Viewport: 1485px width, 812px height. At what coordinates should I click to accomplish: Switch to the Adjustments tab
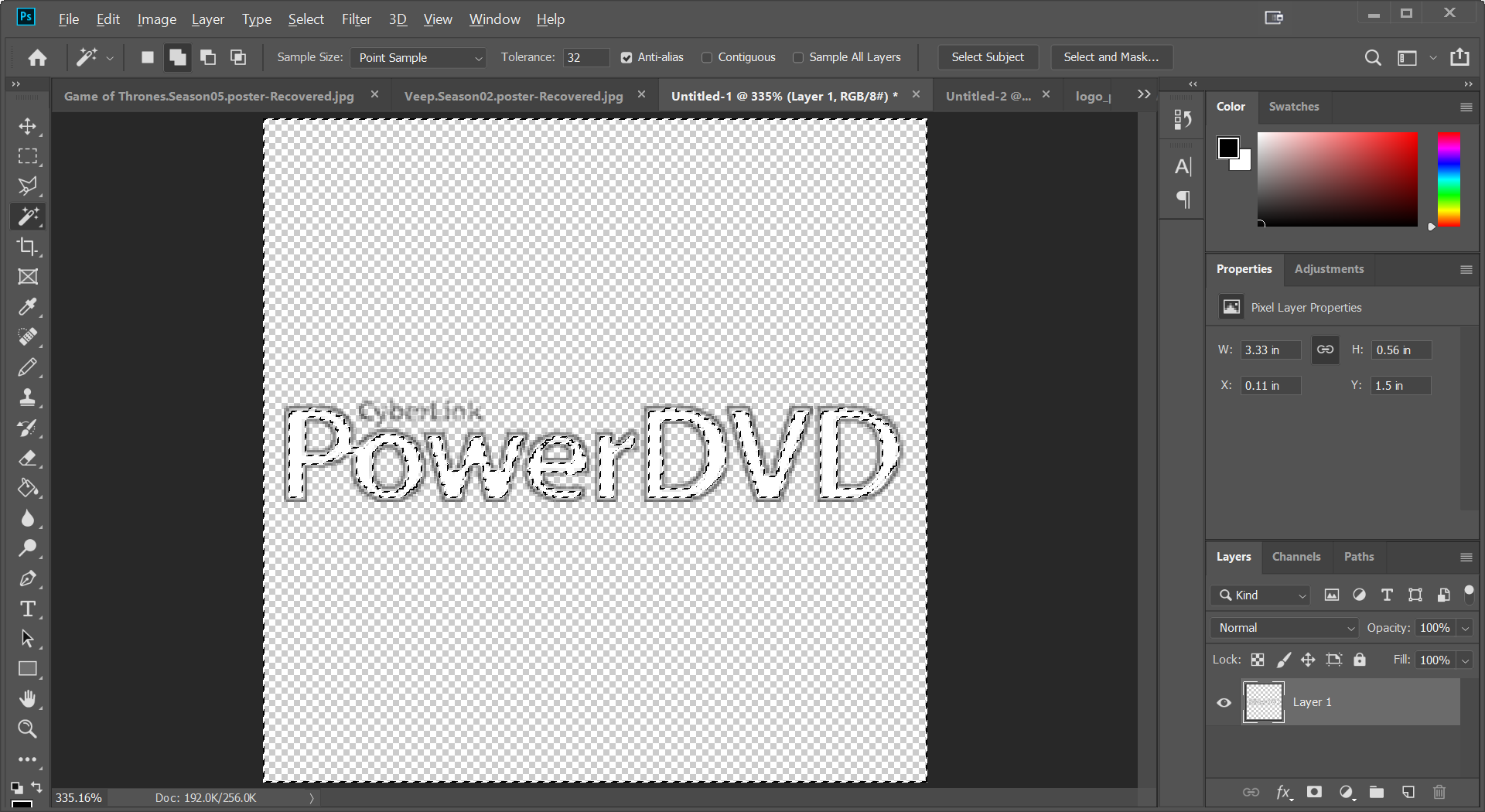click(1329, 269)
